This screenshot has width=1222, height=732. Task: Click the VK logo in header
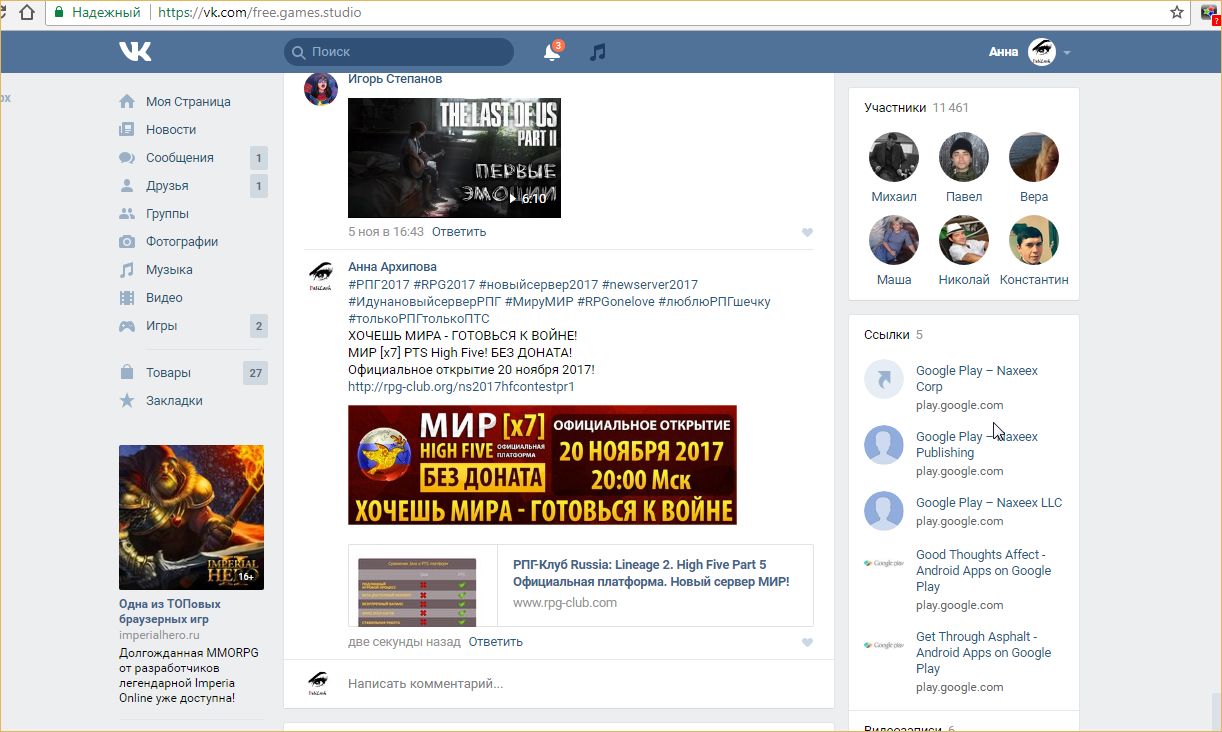pos(135,52)
